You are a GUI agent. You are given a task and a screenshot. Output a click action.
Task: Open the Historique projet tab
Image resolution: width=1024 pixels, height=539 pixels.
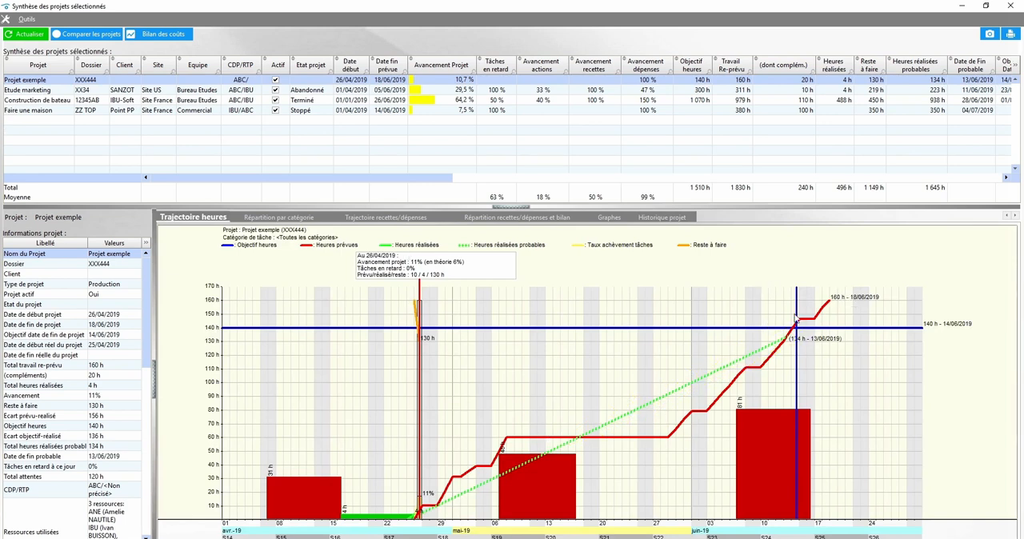click(662, 217)
